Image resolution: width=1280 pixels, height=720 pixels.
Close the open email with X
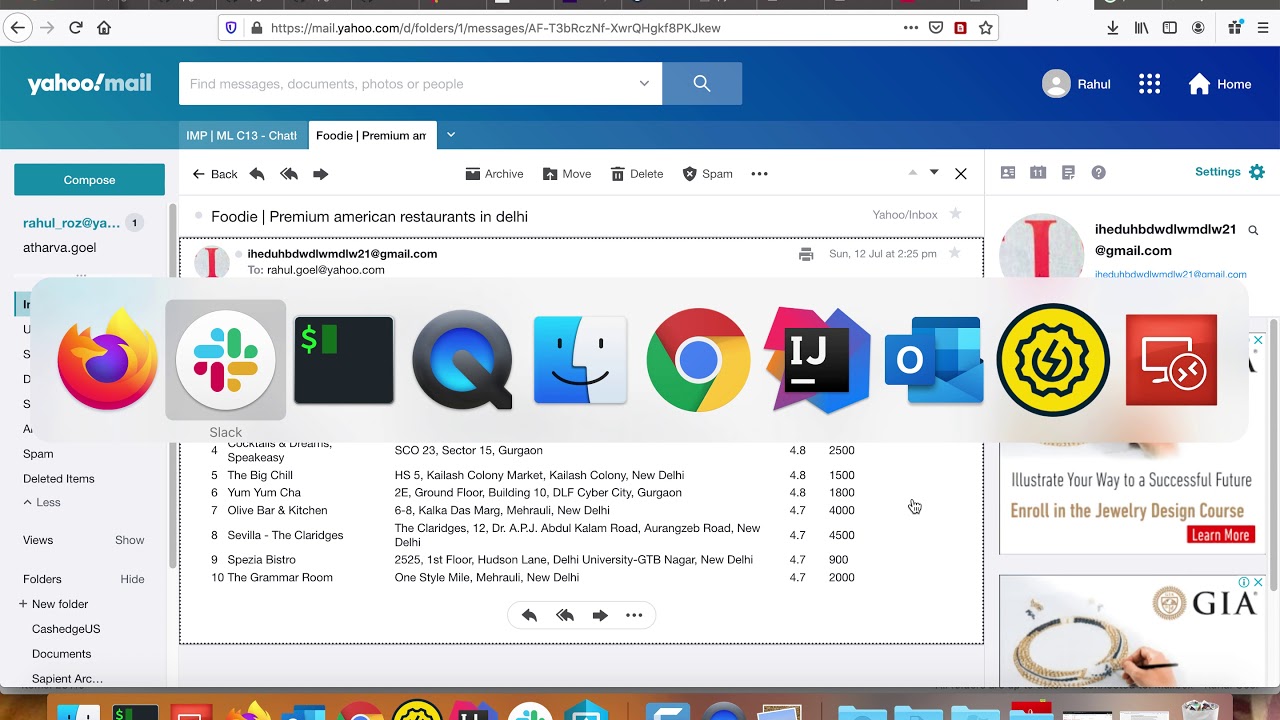[x=961, y=174]
